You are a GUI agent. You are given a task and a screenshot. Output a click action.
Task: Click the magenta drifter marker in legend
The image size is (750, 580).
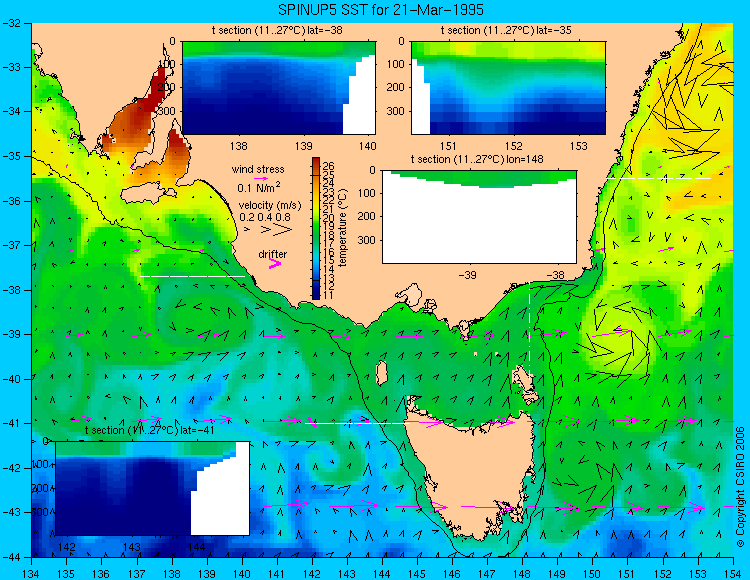[x=275, y=263]
